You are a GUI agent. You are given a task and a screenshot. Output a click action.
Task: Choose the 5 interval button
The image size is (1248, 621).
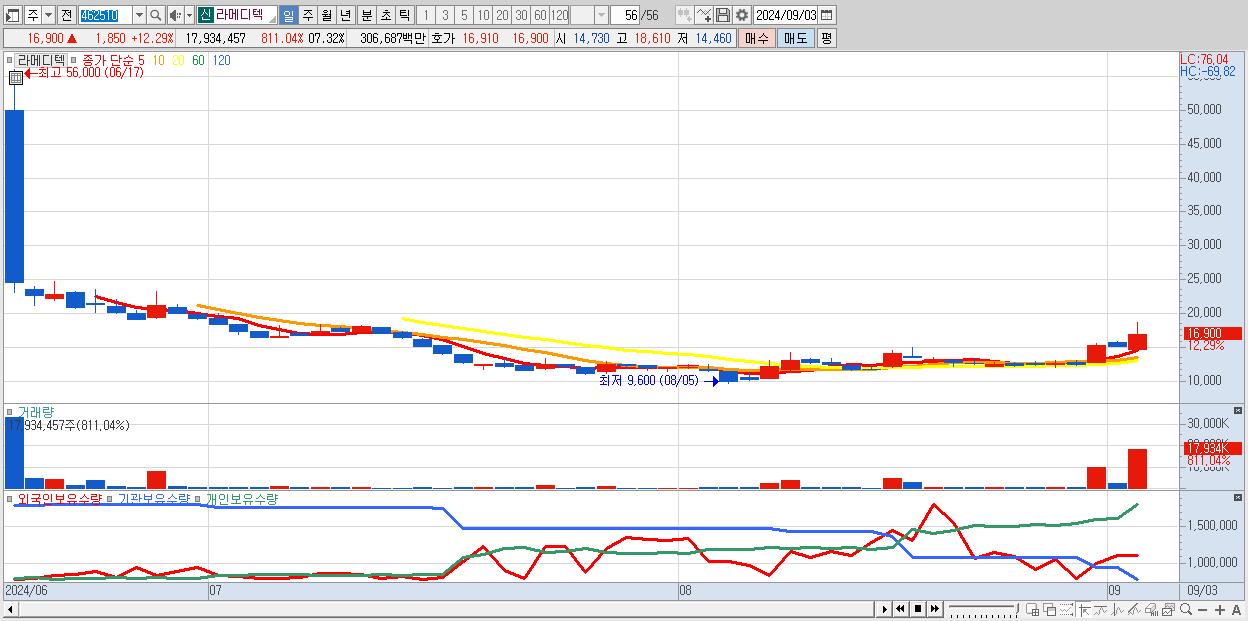(463, 15)
